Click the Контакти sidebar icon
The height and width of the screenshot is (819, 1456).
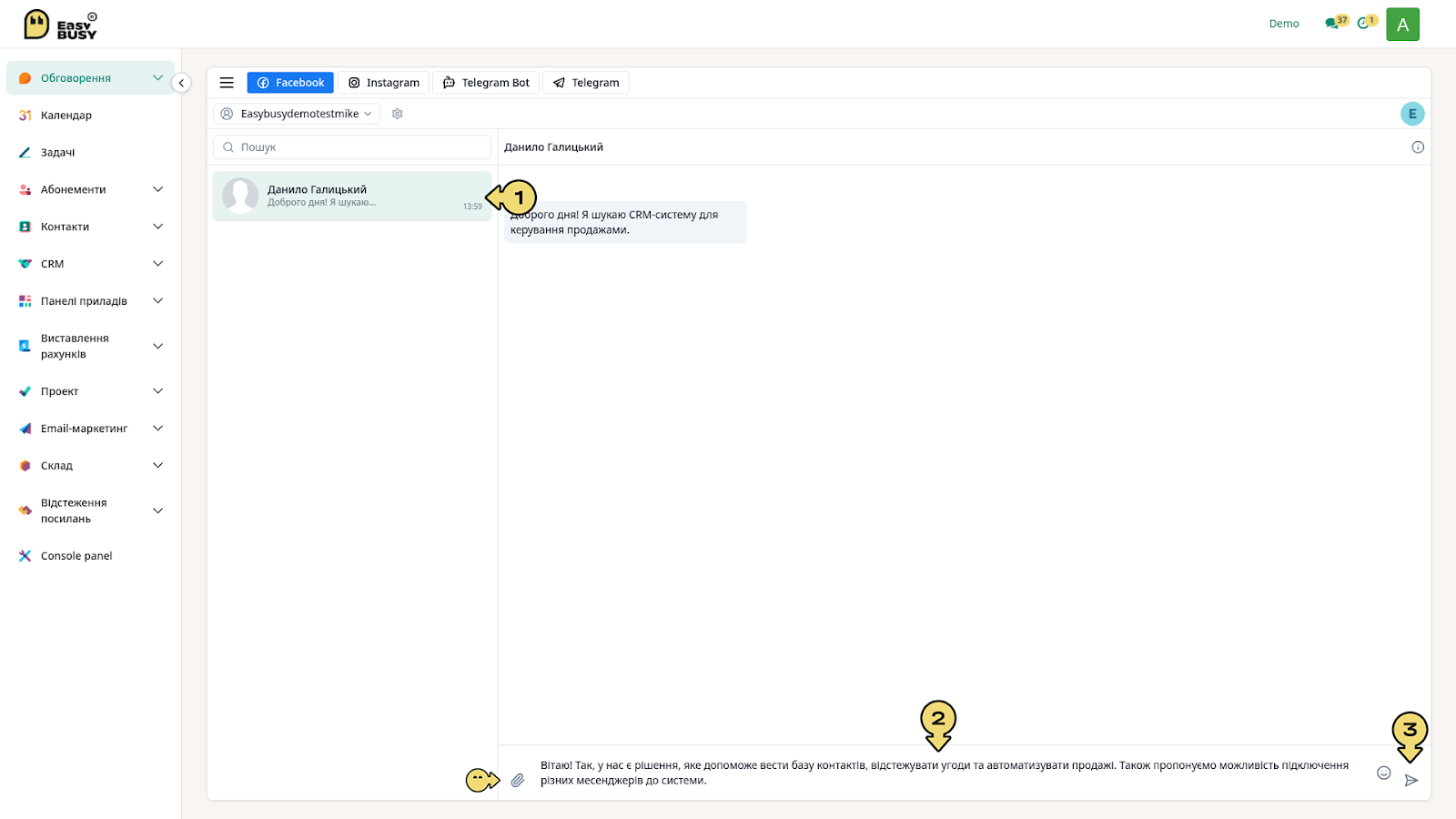point(25,227)
